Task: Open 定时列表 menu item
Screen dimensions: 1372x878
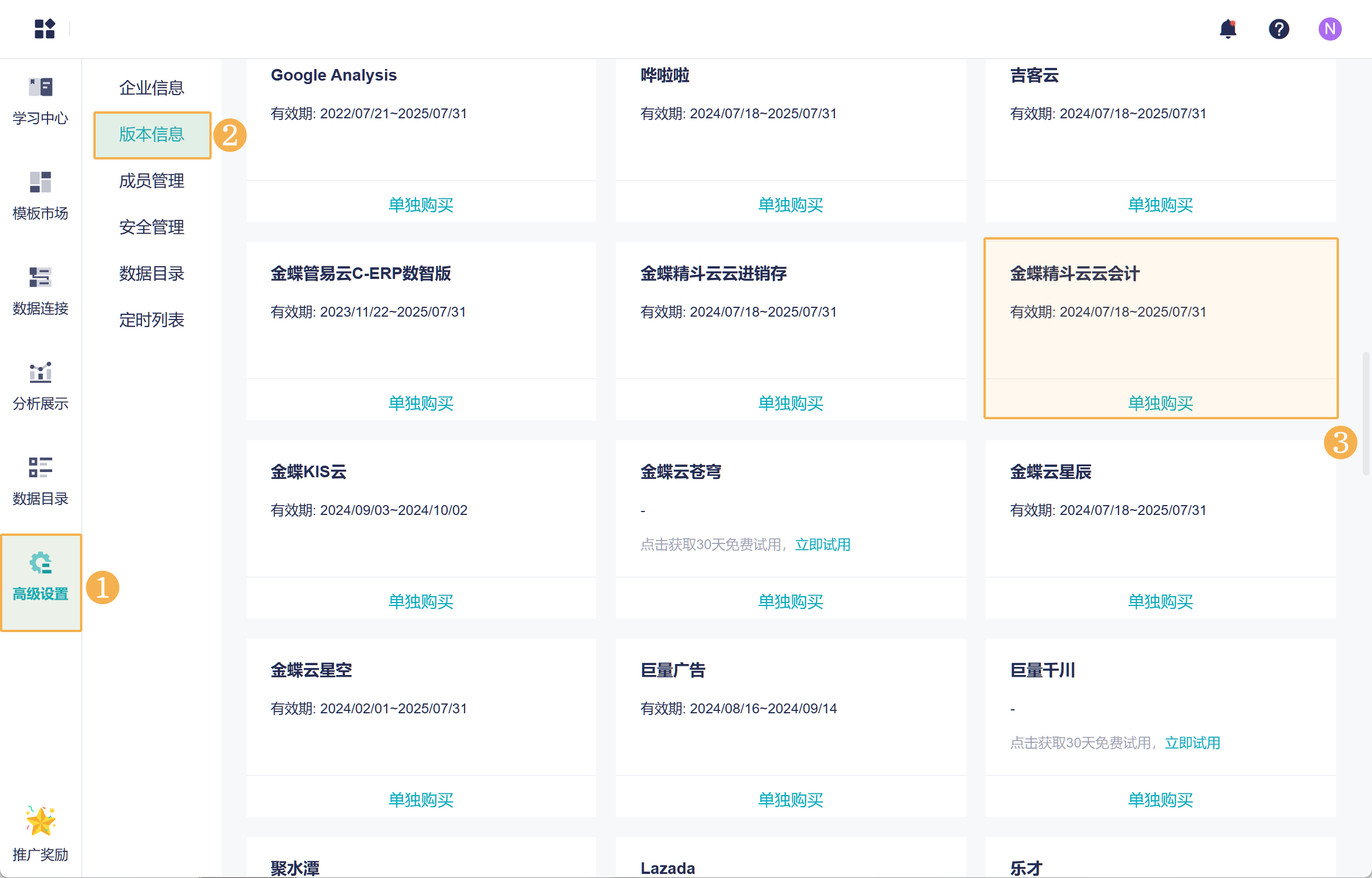Action: point(151,320)
